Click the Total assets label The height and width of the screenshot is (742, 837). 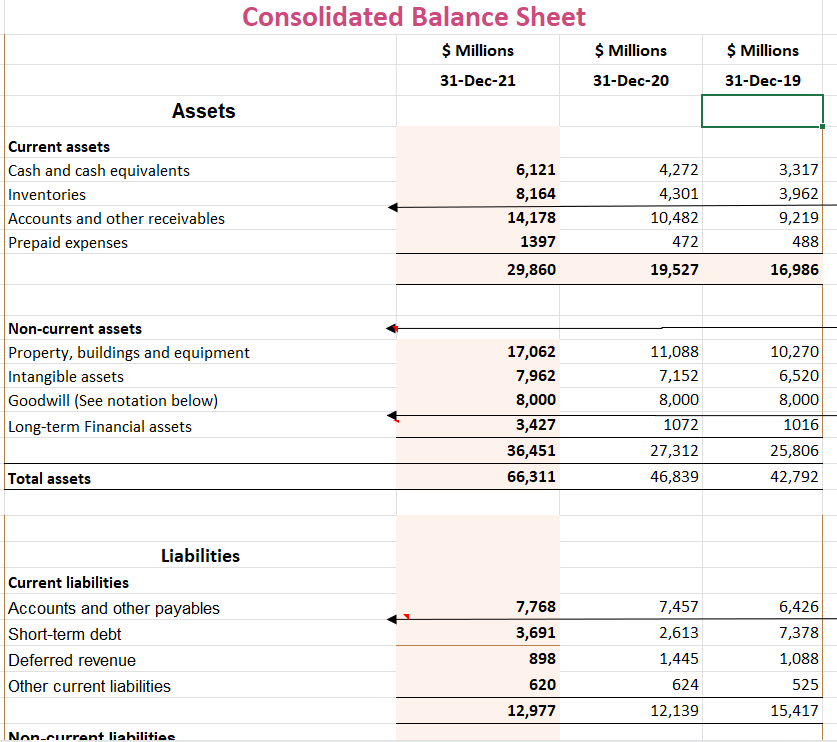tap(49, 479)
